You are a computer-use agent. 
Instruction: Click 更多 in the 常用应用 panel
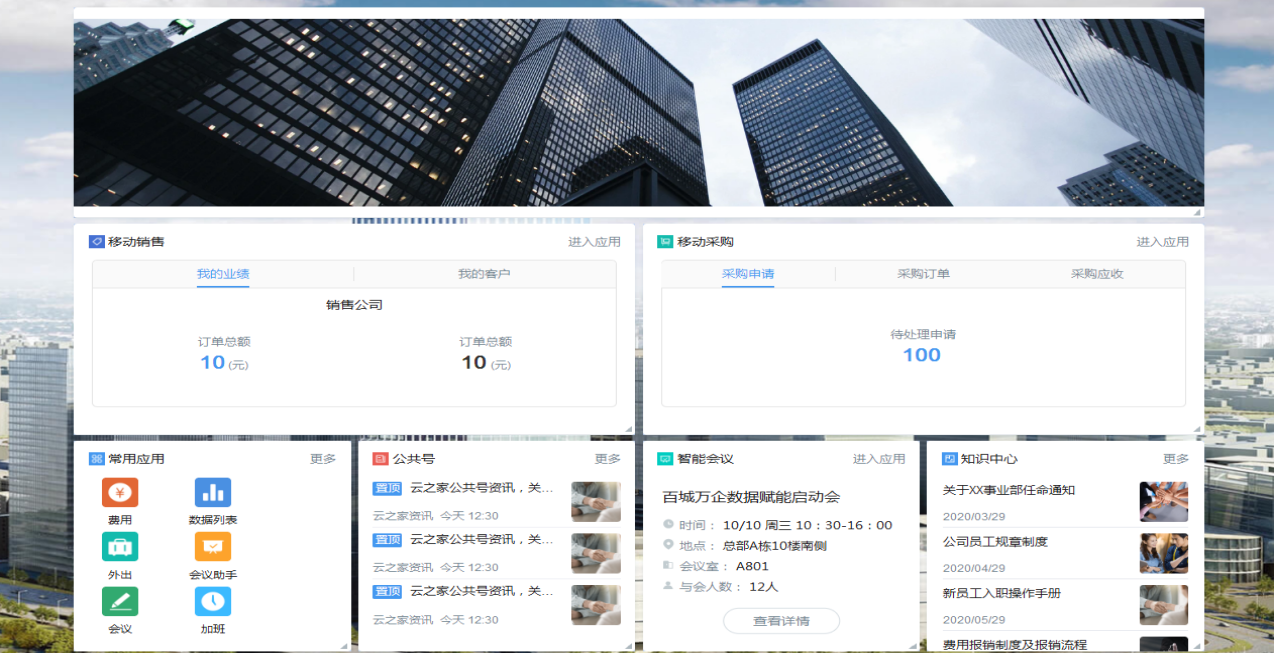pyautogui.click(x=323, y=459)
